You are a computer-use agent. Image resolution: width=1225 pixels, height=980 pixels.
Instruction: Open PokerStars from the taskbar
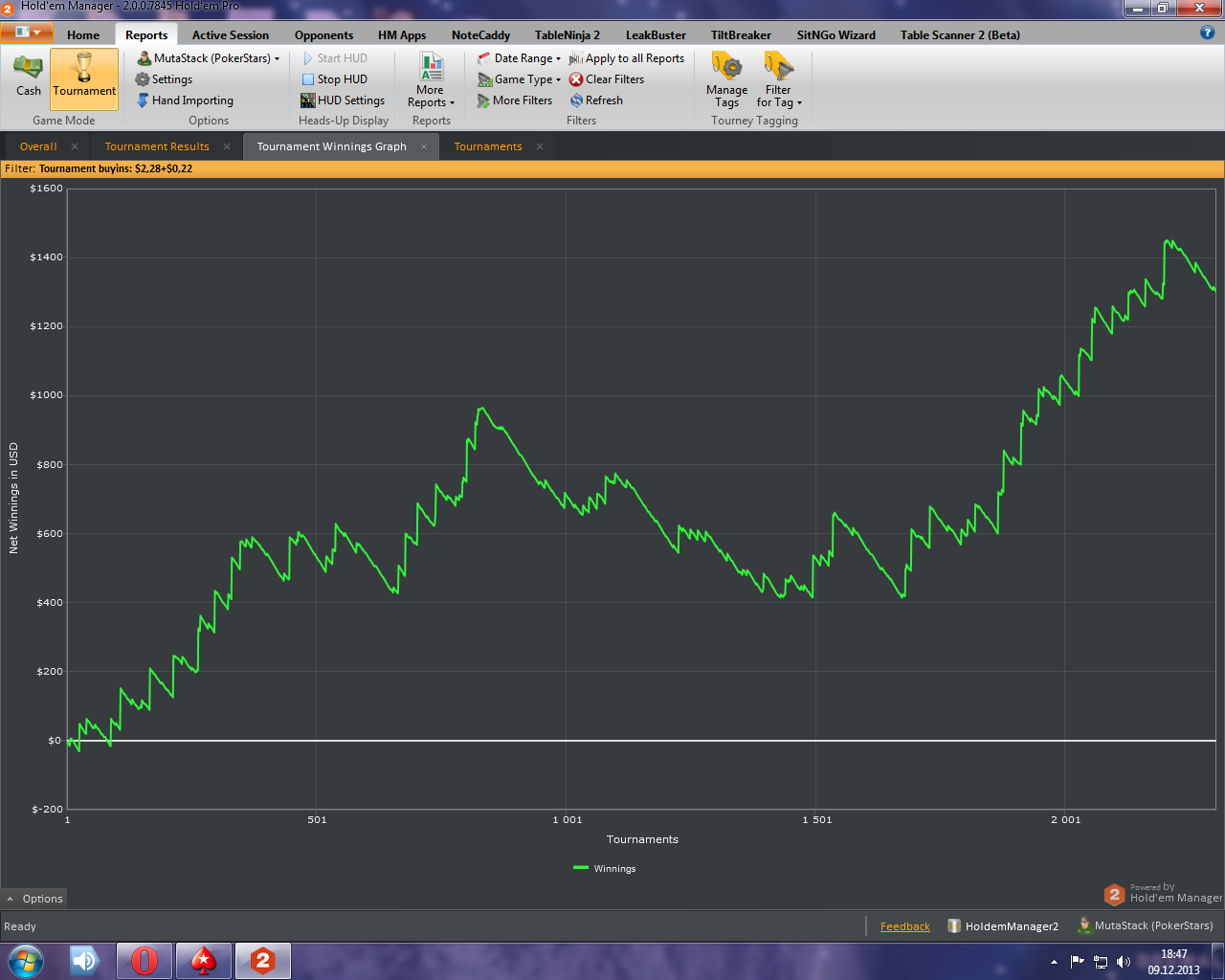point(204,960)
